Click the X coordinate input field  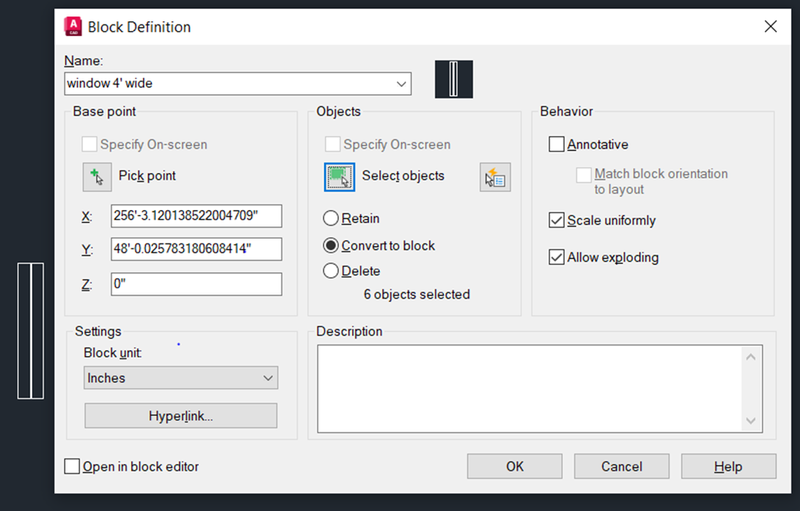[x=196, y=216]
